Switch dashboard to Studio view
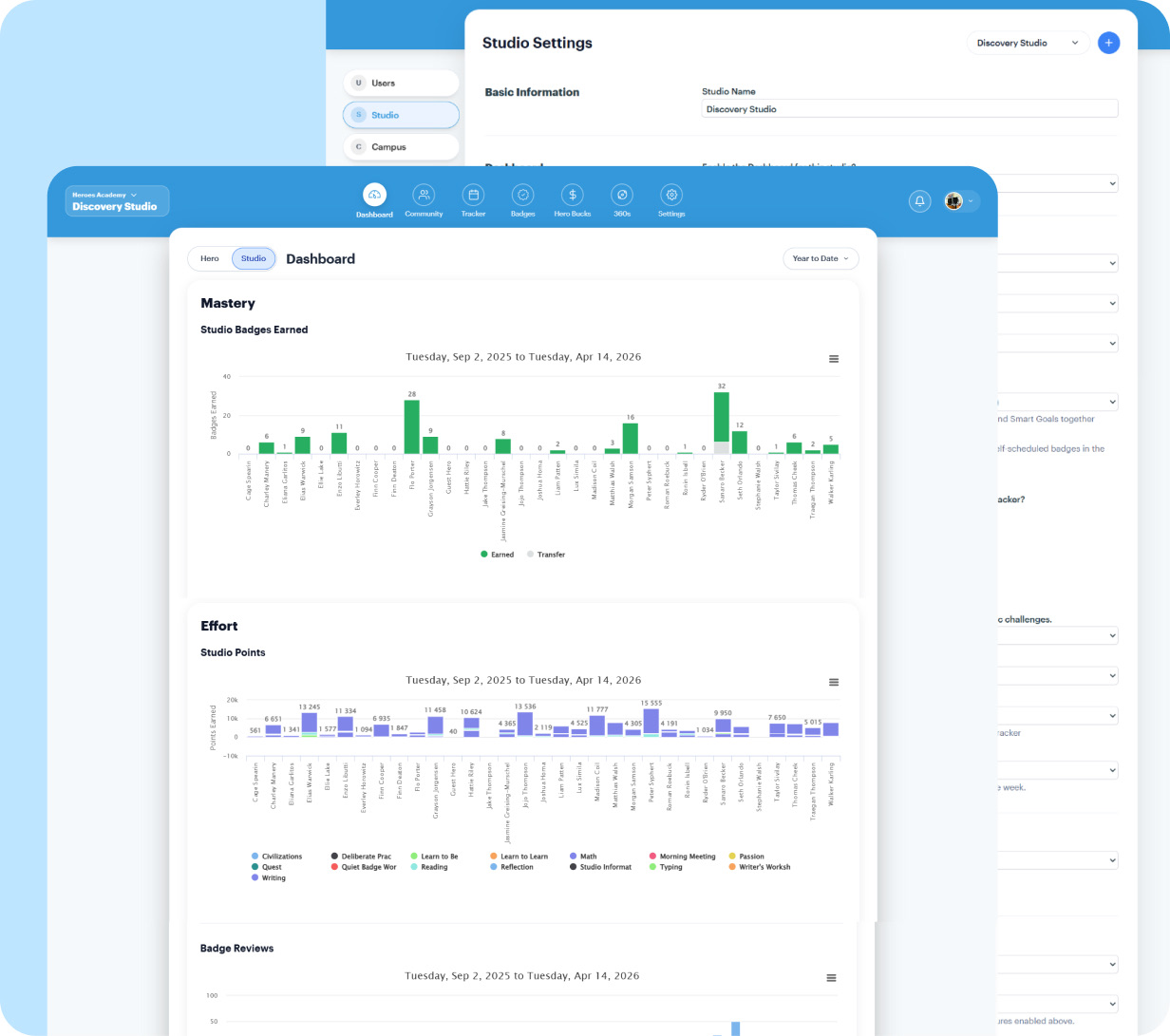Viewport: 1170px width, 1036px height. click(254, 258)
